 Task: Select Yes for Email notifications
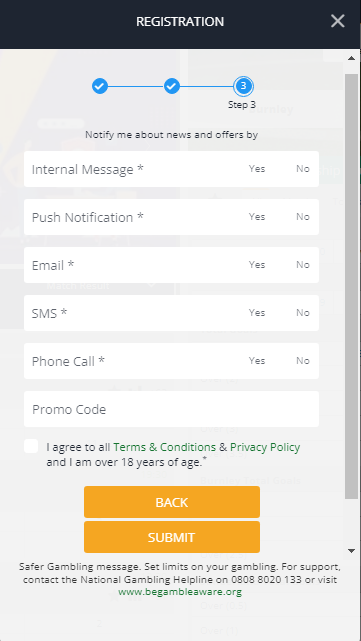point(257,265)
